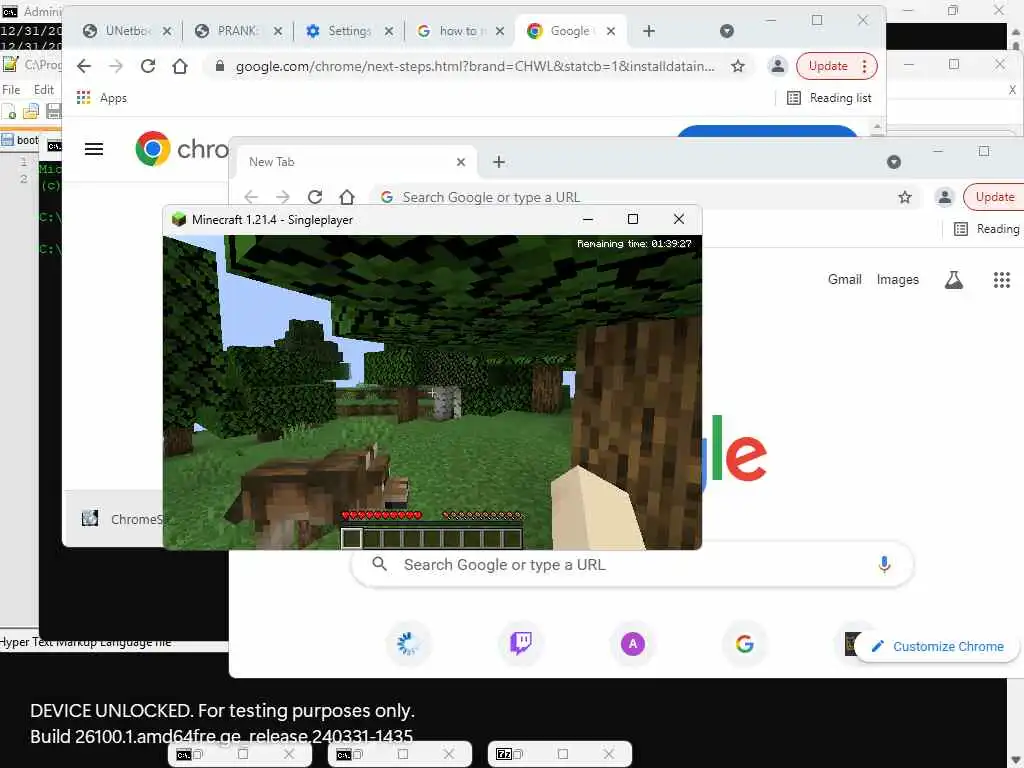Click Update button in front Chrome window
Image resolution: width=1024 pixels, height=768 pixels.
(x=995, y=197)
